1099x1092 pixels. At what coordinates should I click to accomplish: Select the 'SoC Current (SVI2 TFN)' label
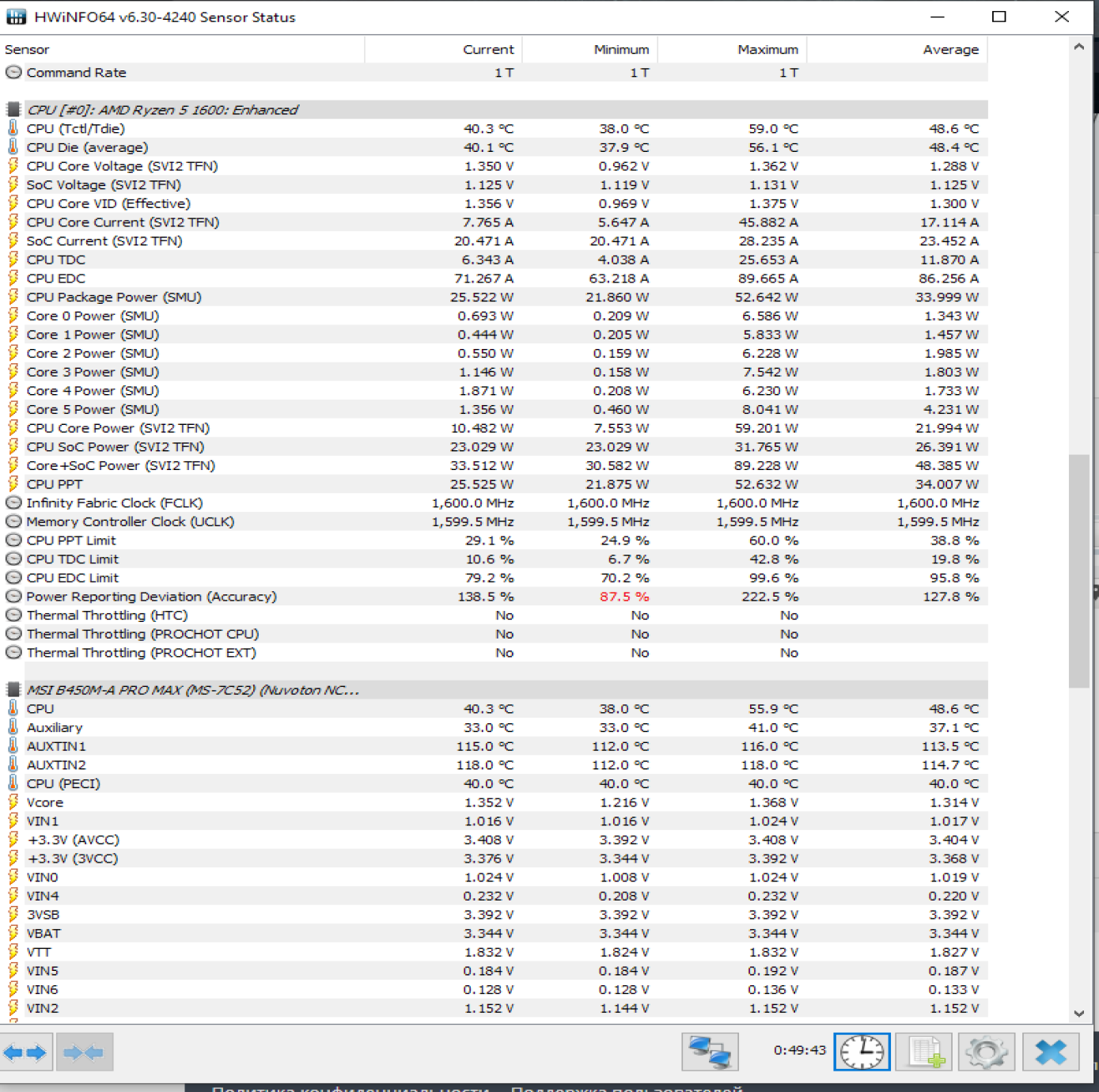click(104, 241)
